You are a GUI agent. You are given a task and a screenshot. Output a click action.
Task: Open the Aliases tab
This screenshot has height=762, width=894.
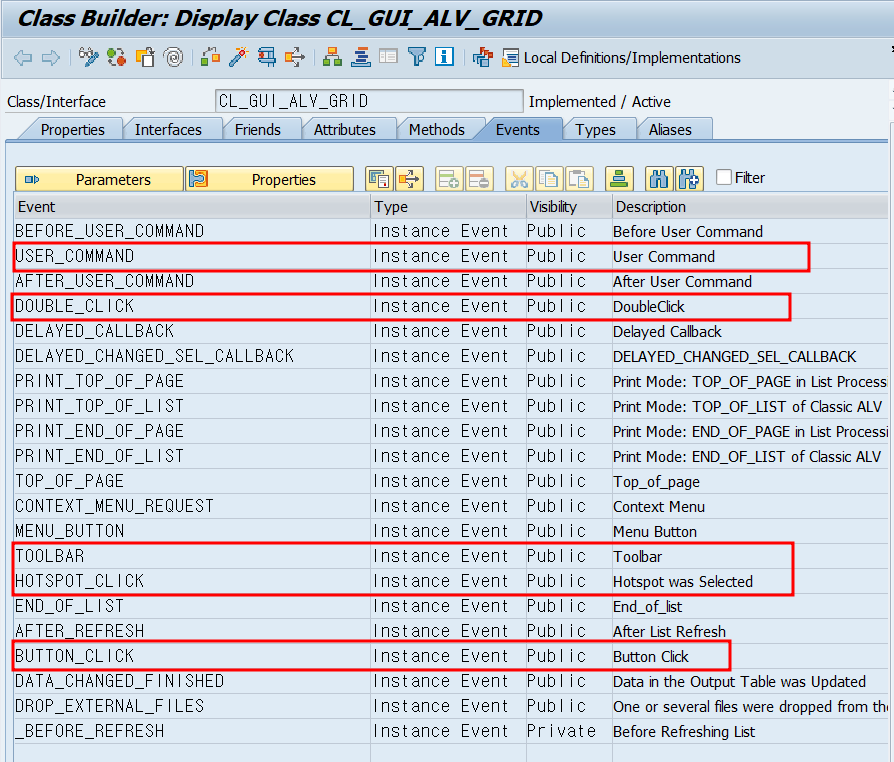coord(670,129)
